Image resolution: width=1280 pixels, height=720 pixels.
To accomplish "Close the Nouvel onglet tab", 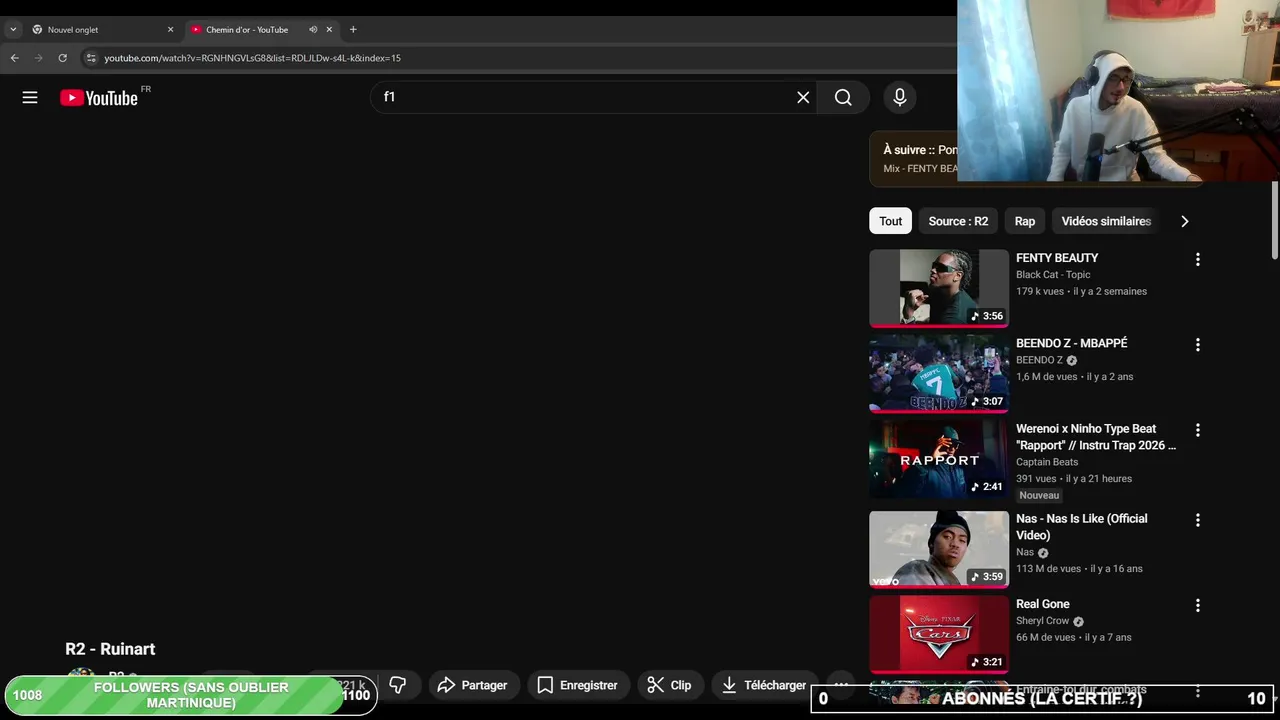I will [170, 30].
